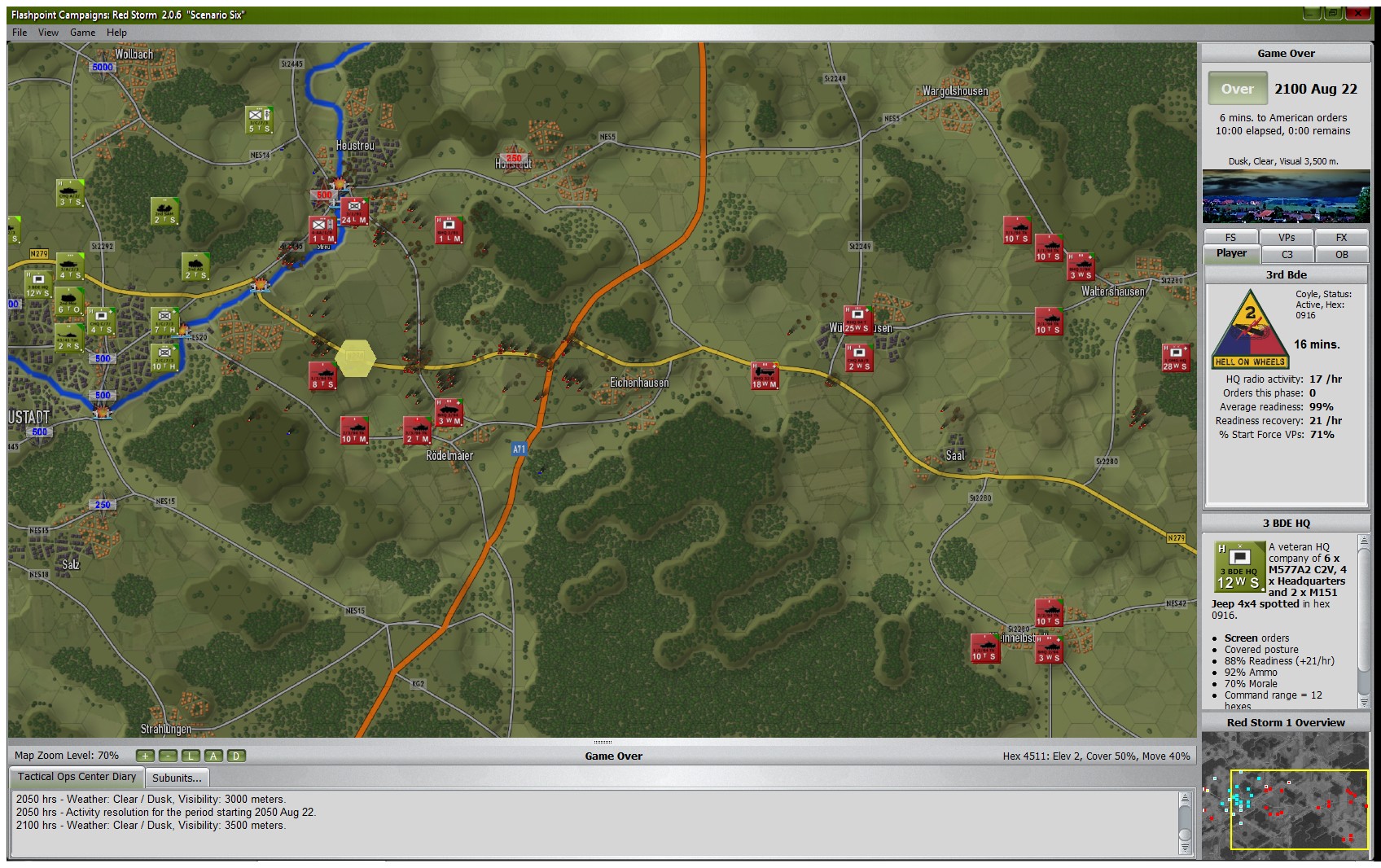This screenshot has height=868, width=1381.
Task: Select green air defense unit 2 T S
Action: [x=195, y=266]
